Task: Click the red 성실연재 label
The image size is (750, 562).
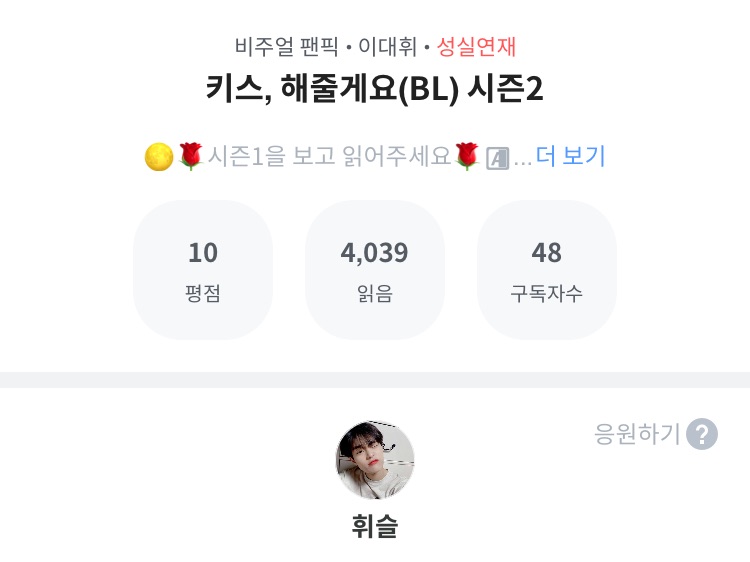Action: pos(477,46)
